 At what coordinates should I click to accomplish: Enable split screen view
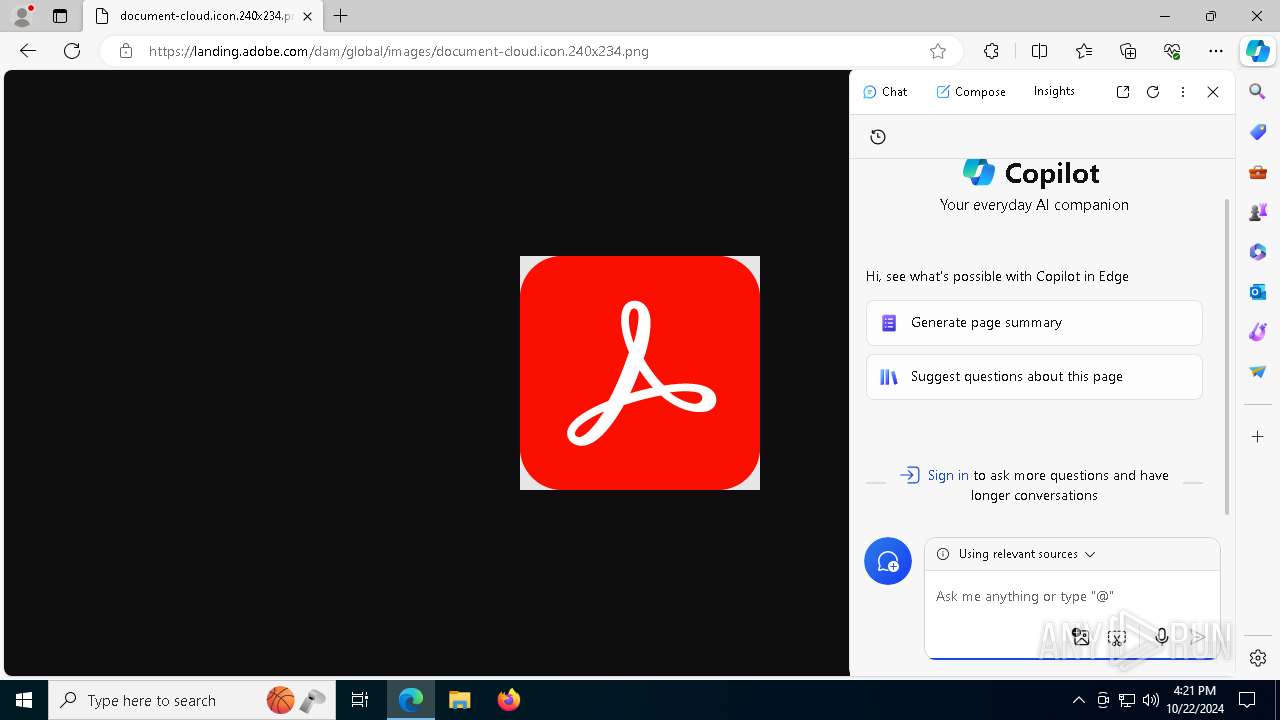click(1039, 51)
